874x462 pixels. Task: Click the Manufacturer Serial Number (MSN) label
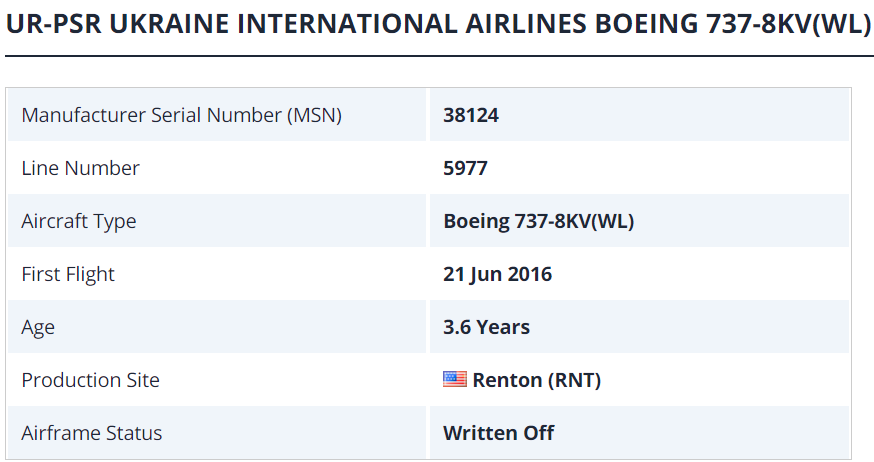181,115
